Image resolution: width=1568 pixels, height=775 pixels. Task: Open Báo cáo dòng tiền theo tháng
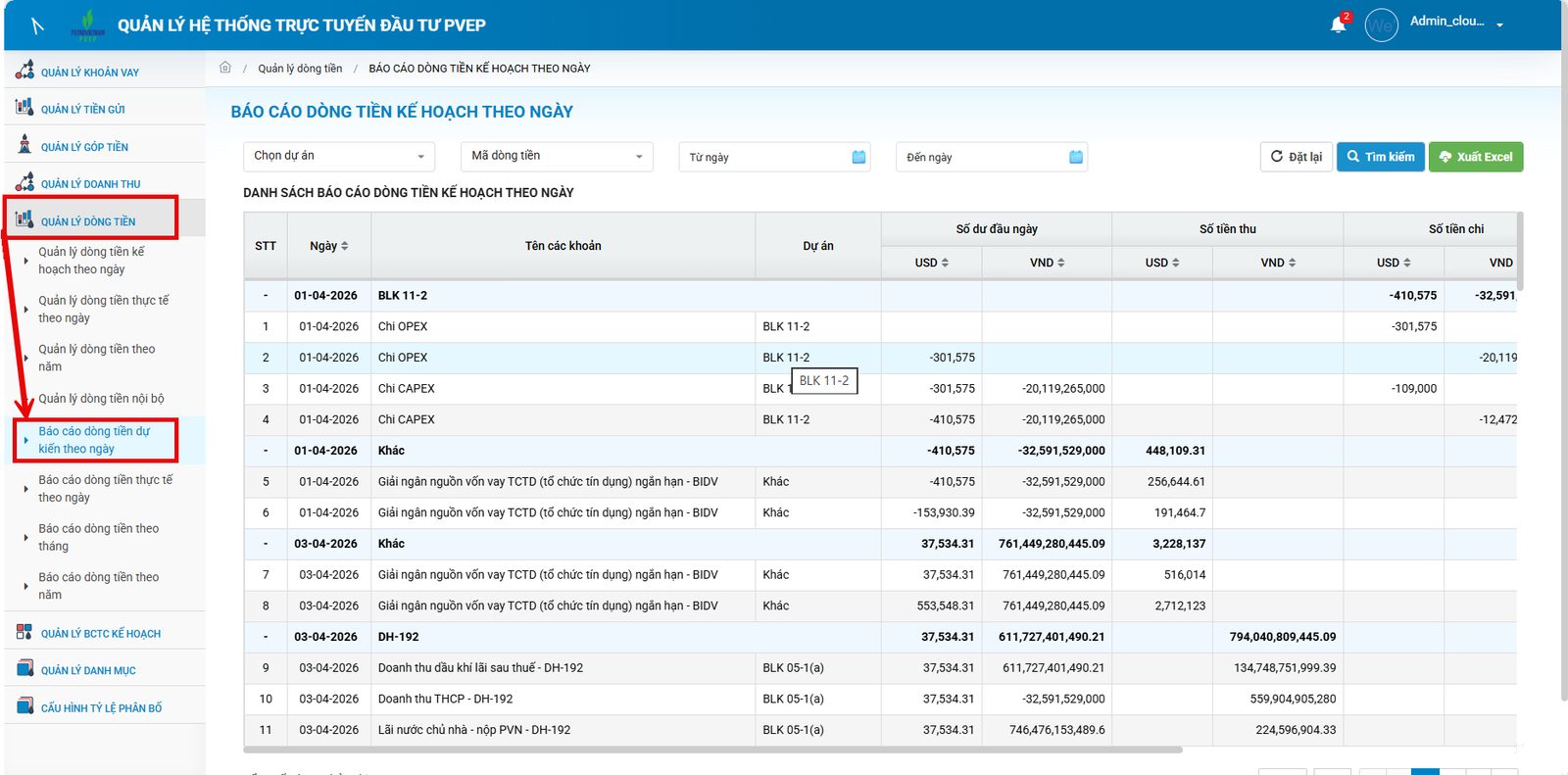[x=98, y=537]
